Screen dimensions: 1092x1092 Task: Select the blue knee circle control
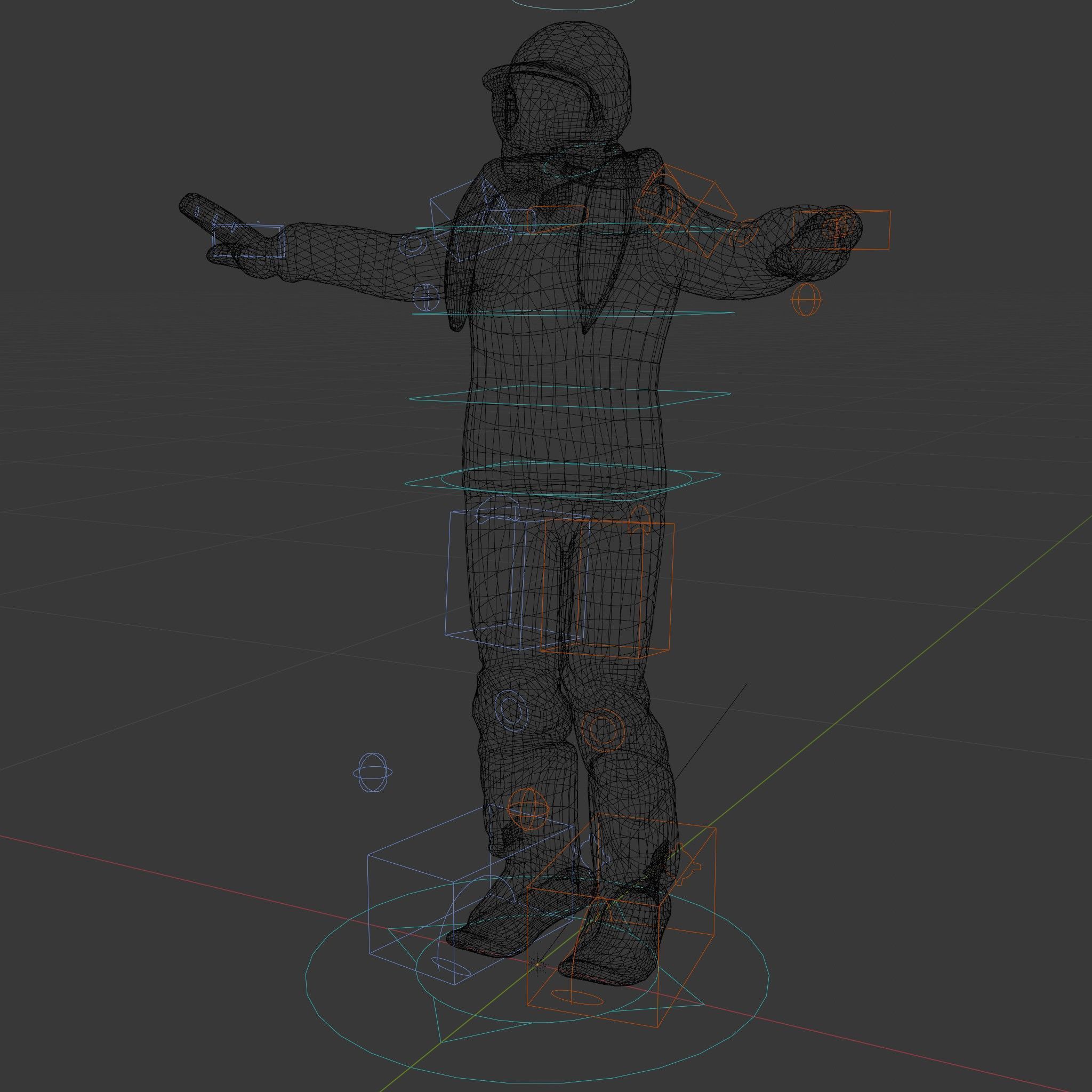tap(510, 710)
